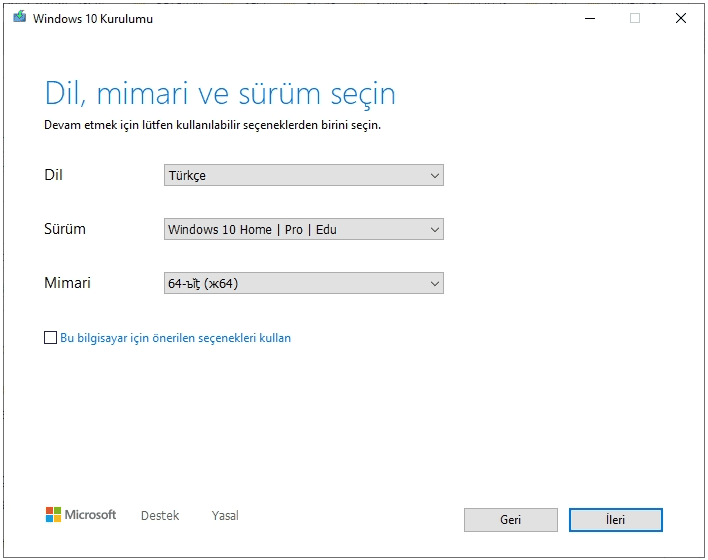Click the 'Devam etmek için lütfen' instruction text
The width and height of the screenshot is (708, 560).
212,125
